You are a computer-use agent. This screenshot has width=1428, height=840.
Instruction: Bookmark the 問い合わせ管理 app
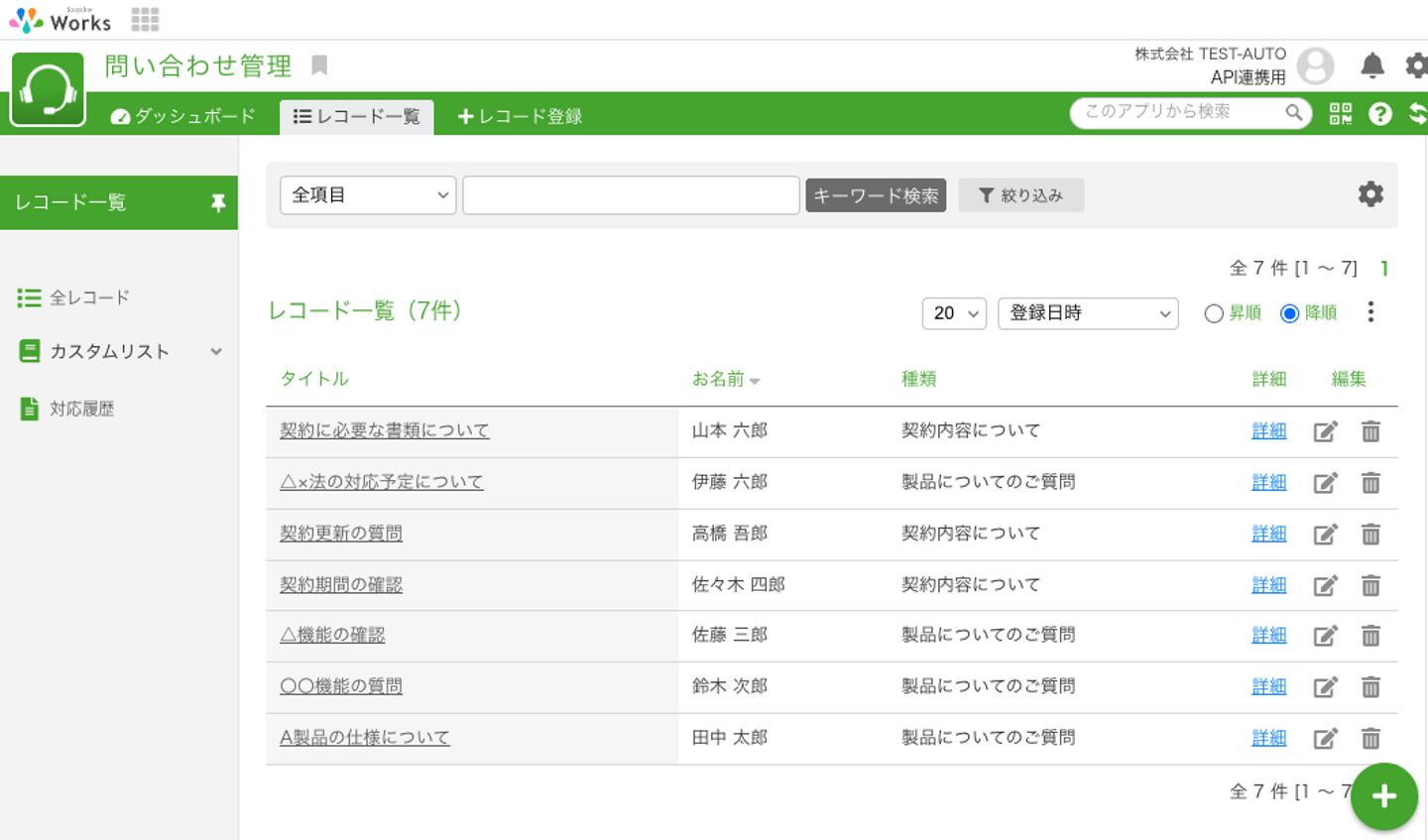pyautogui.click(x=319, y=65)
